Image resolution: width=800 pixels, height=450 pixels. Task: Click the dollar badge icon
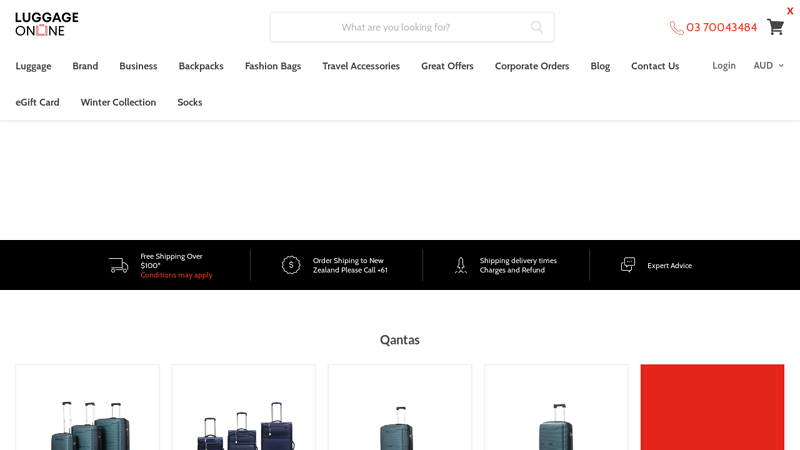(291, 265)
